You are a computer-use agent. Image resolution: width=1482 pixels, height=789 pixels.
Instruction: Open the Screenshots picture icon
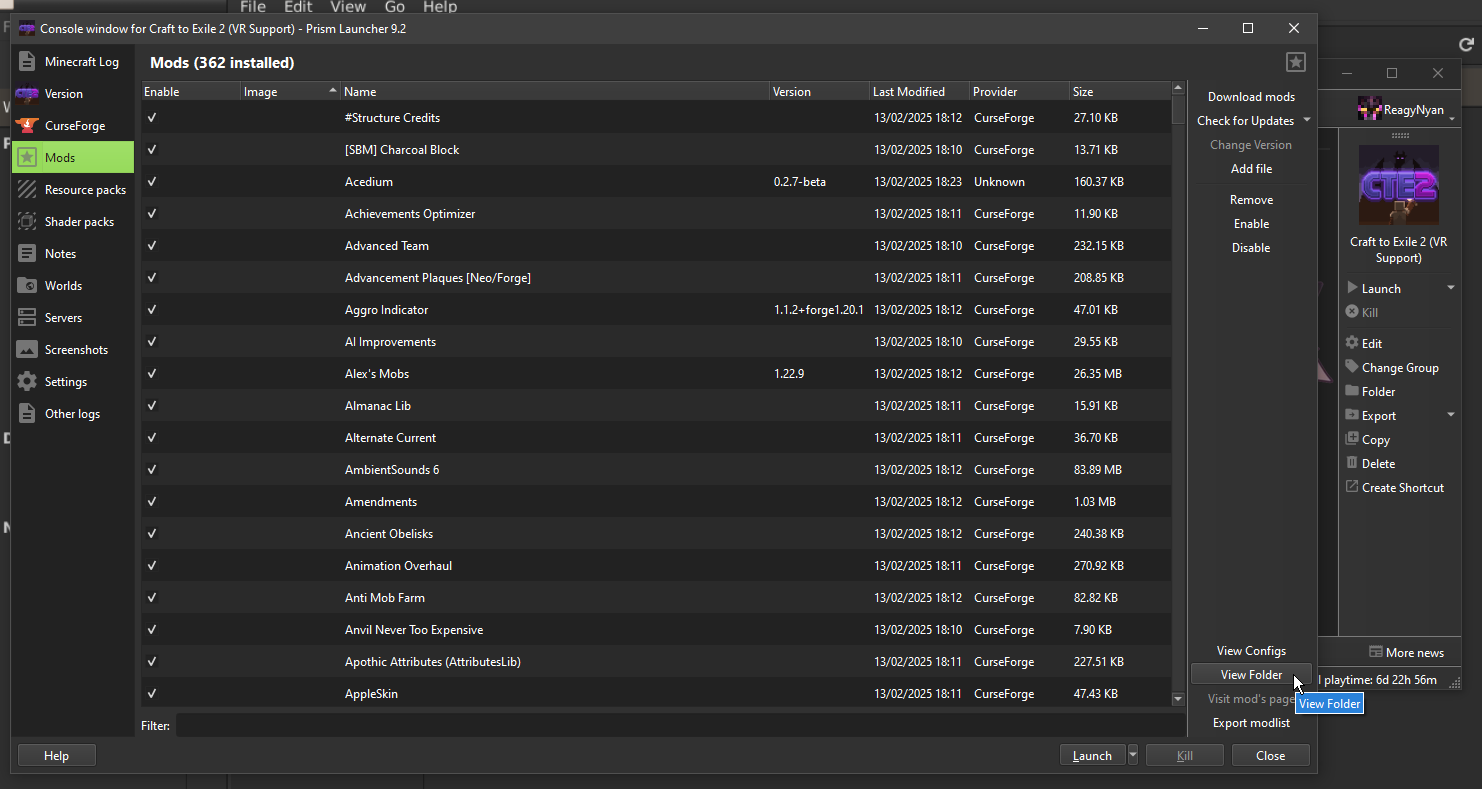pyautogui.click(x=27, y=350)
